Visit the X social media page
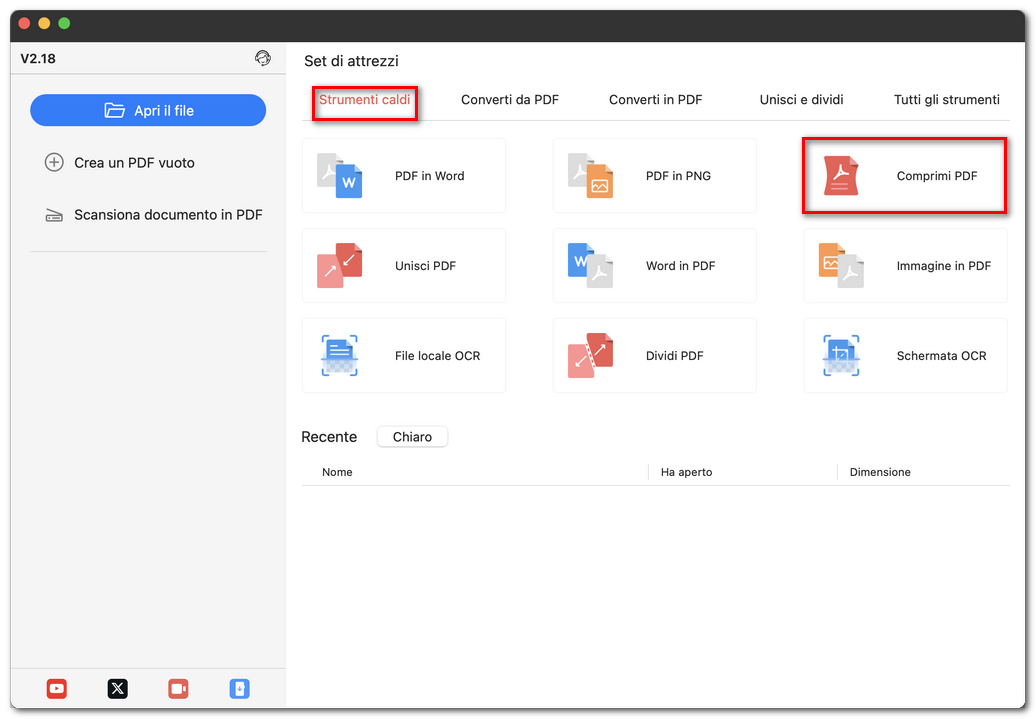The image size is (1036, 719). coord(117,689)
